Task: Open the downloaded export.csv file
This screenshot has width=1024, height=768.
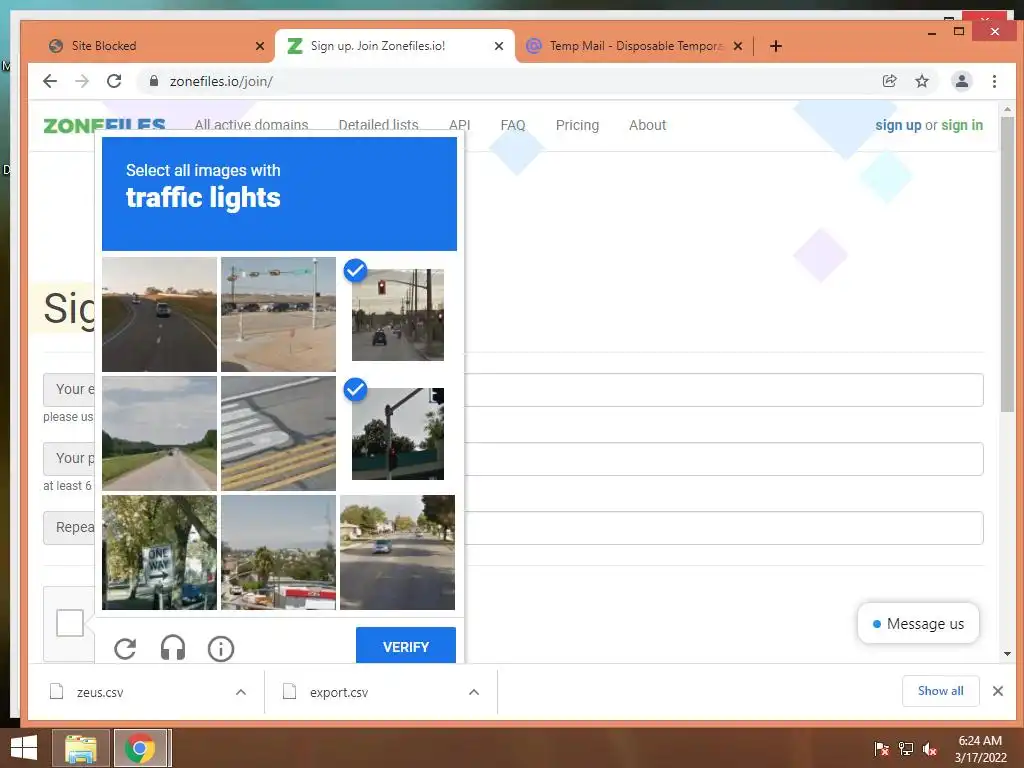Action: 338,692
